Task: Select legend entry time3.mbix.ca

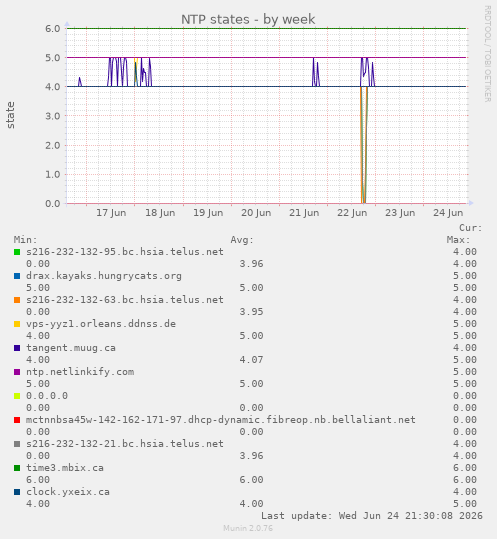Action: [65, 468]
